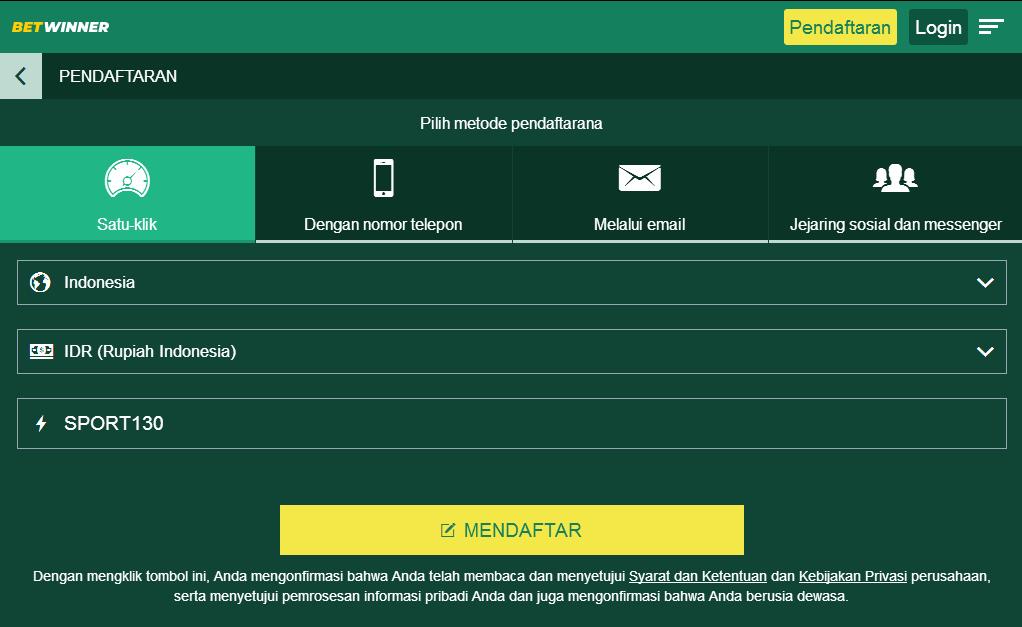
Task: Open the Syarat dan Ketentuan link
Action: 697,576
